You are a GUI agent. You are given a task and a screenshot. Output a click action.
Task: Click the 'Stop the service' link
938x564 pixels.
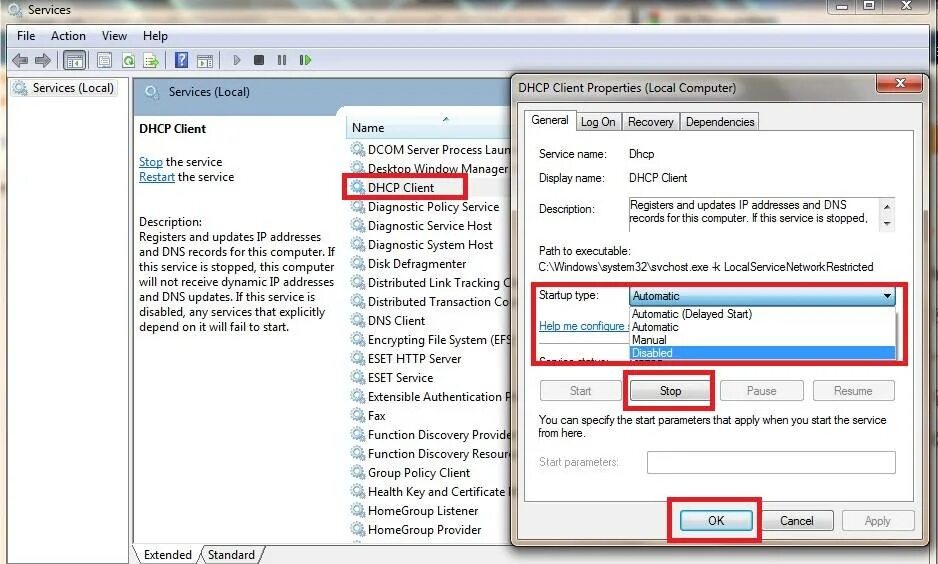click(x=151, y=162)
